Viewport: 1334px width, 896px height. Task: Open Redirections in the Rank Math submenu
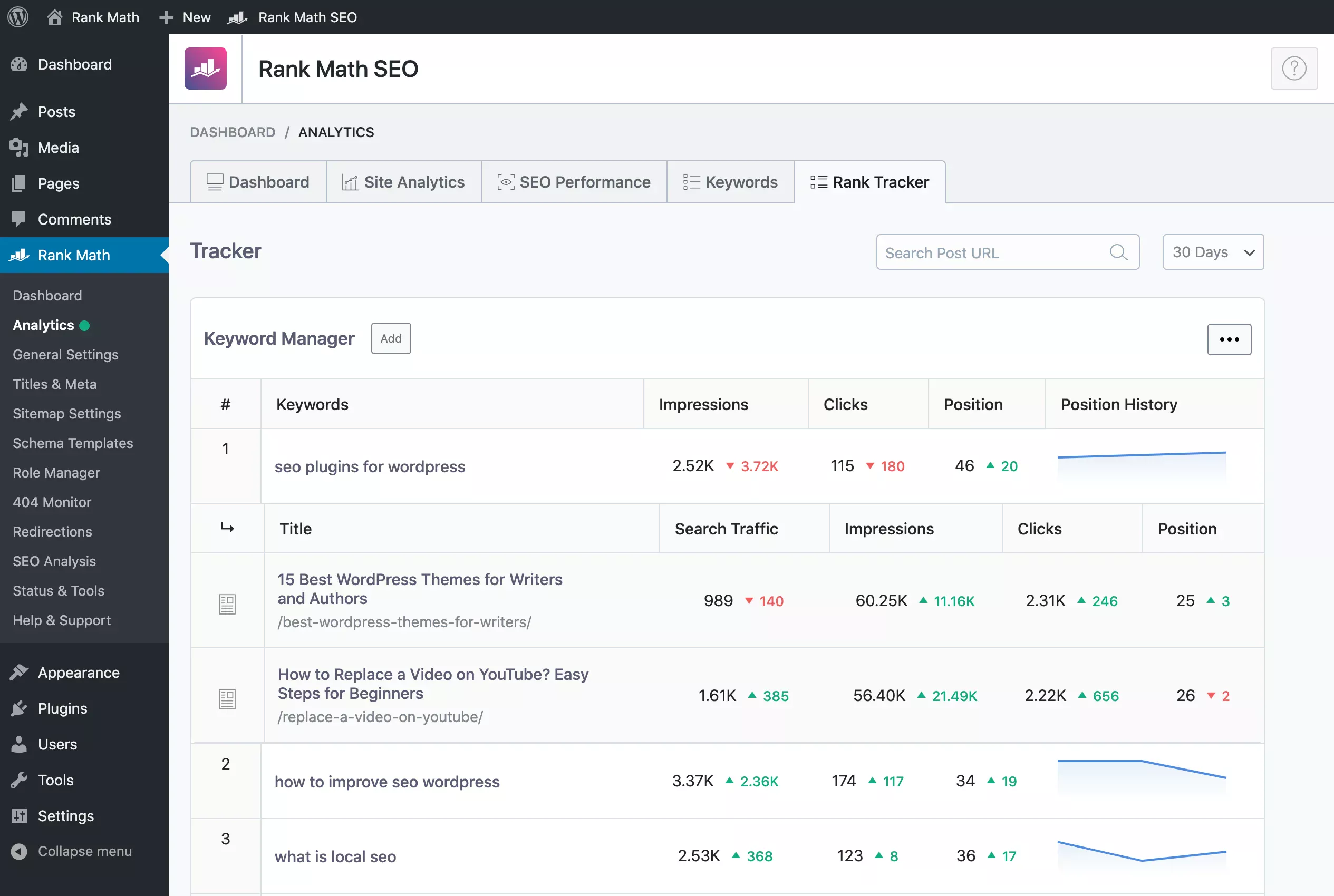point(52,531)
